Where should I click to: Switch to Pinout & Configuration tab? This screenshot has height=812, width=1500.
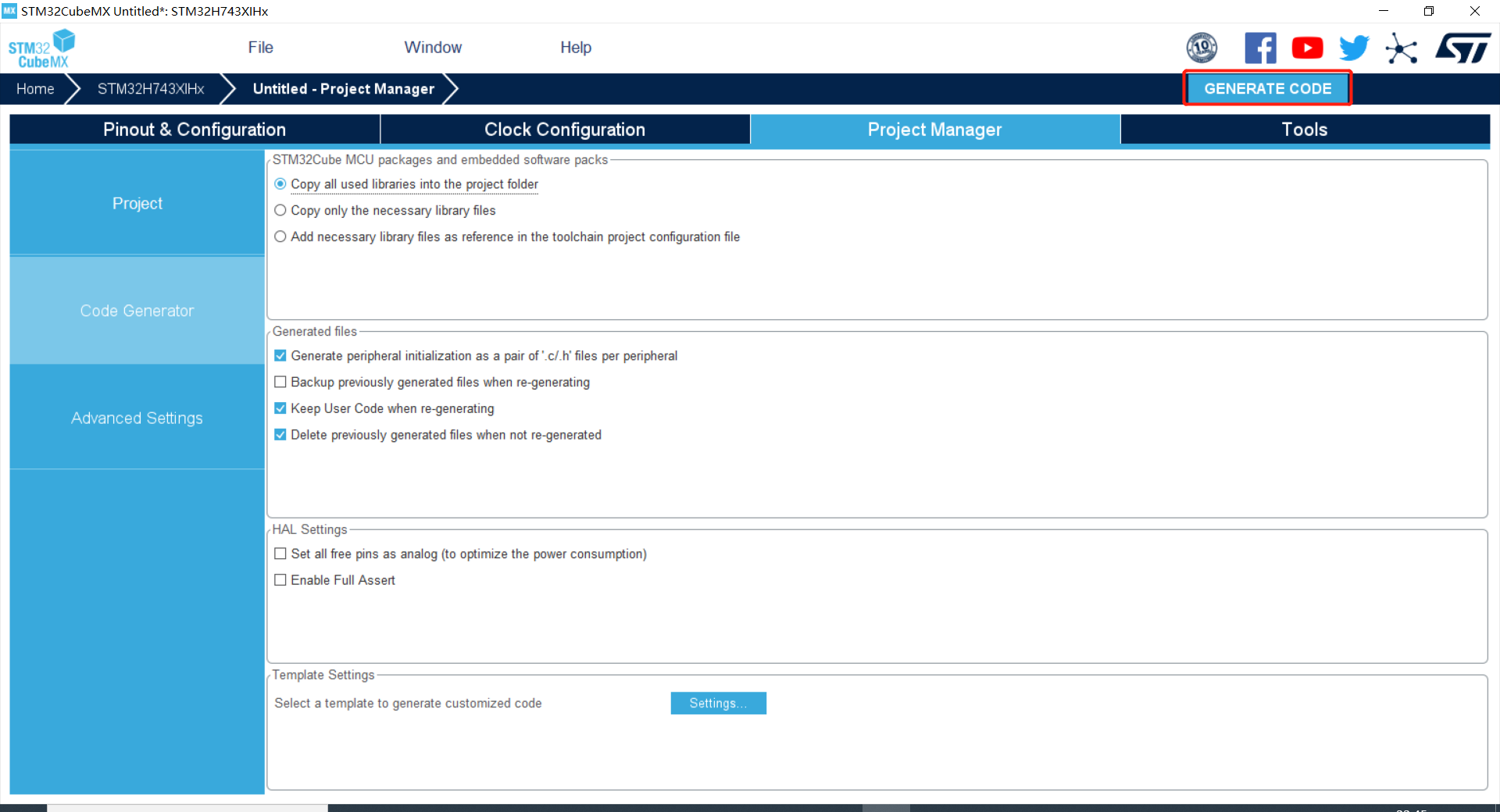(x=195, y=130)
